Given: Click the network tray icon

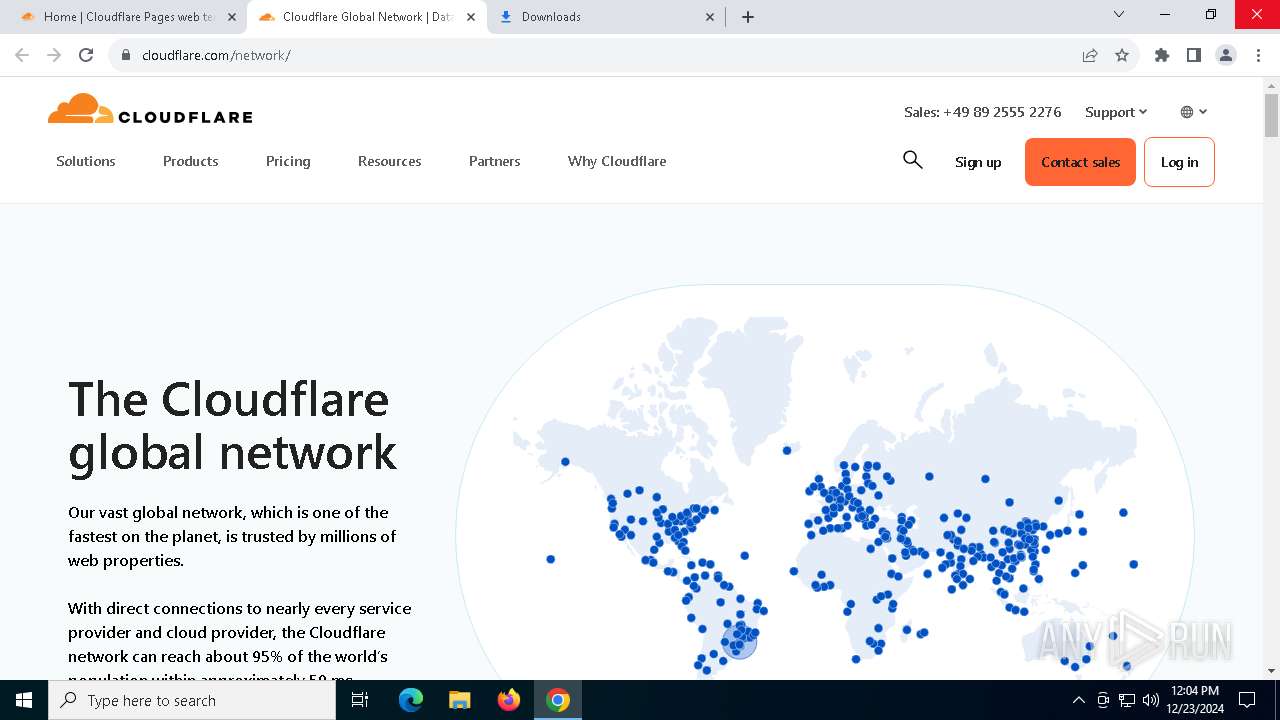Looking at the screenshot, I should (1127, 700).
